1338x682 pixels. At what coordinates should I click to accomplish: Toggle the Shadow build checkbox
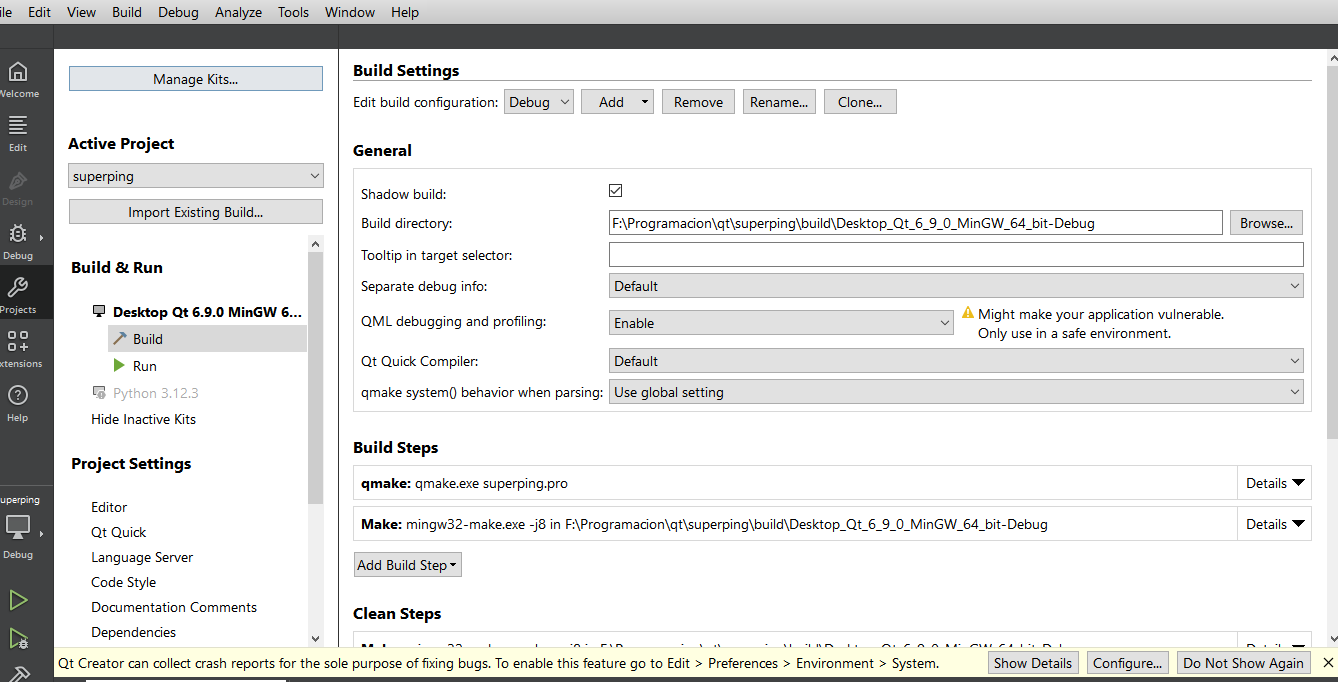[616, 191]
